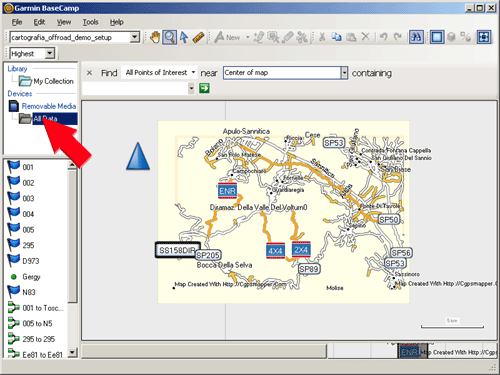Pick the Measure ruler tool
This screenshot has width=500, height=375.
click(x=198, y=37)
